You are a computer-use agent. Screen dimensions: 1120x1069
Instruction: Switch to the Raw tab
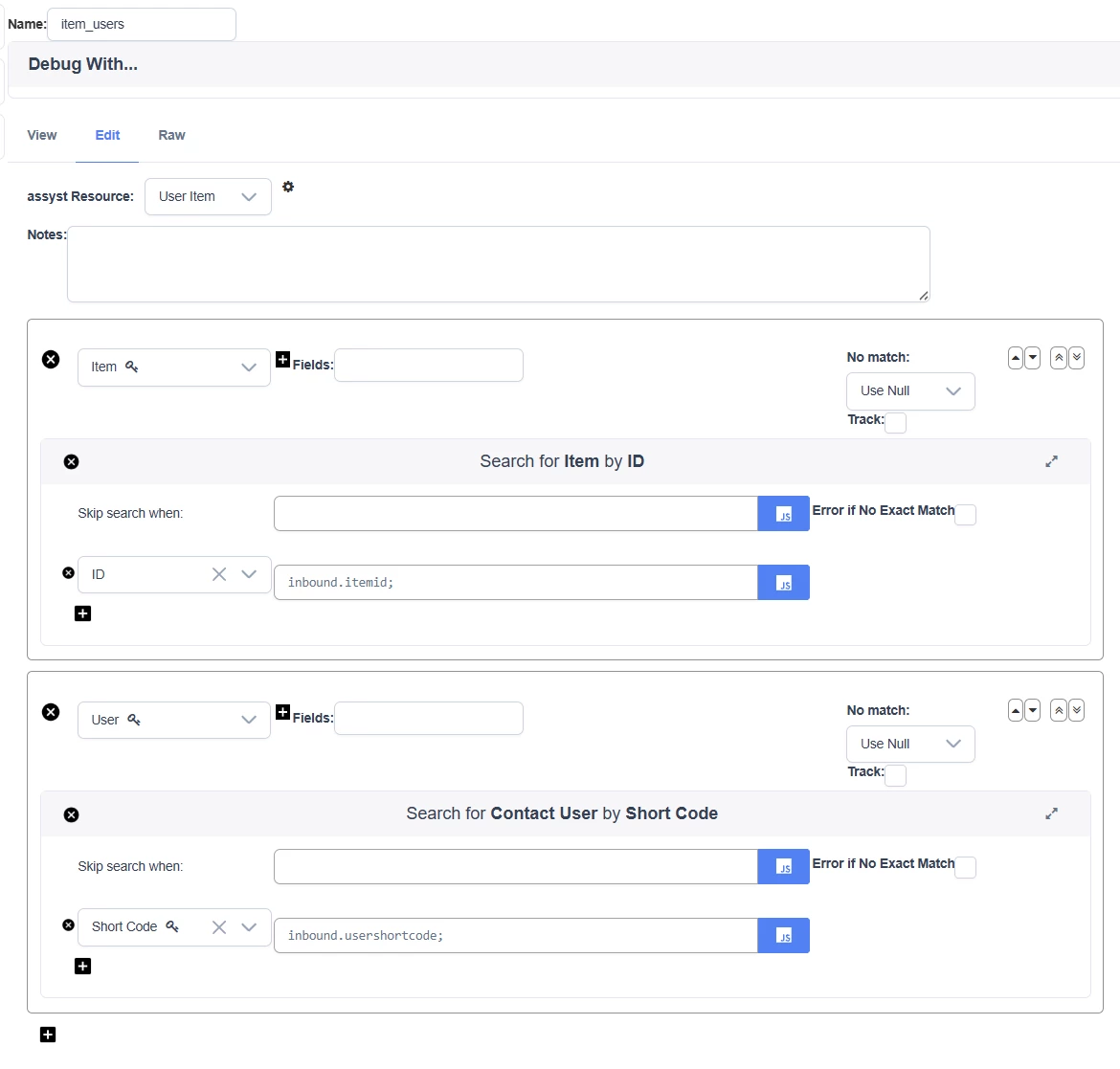(x=171, y=135)
